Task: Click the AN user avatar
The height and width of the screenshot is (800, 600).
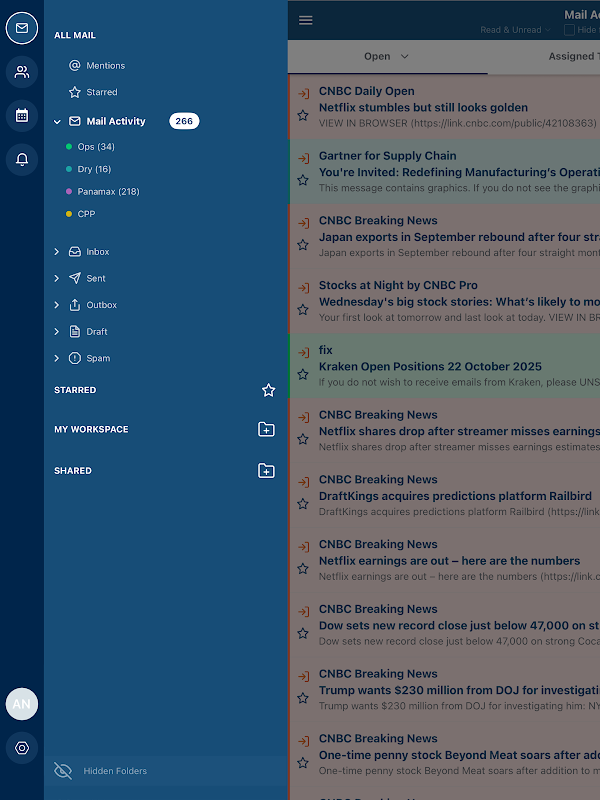Action: tap(21, 704)
